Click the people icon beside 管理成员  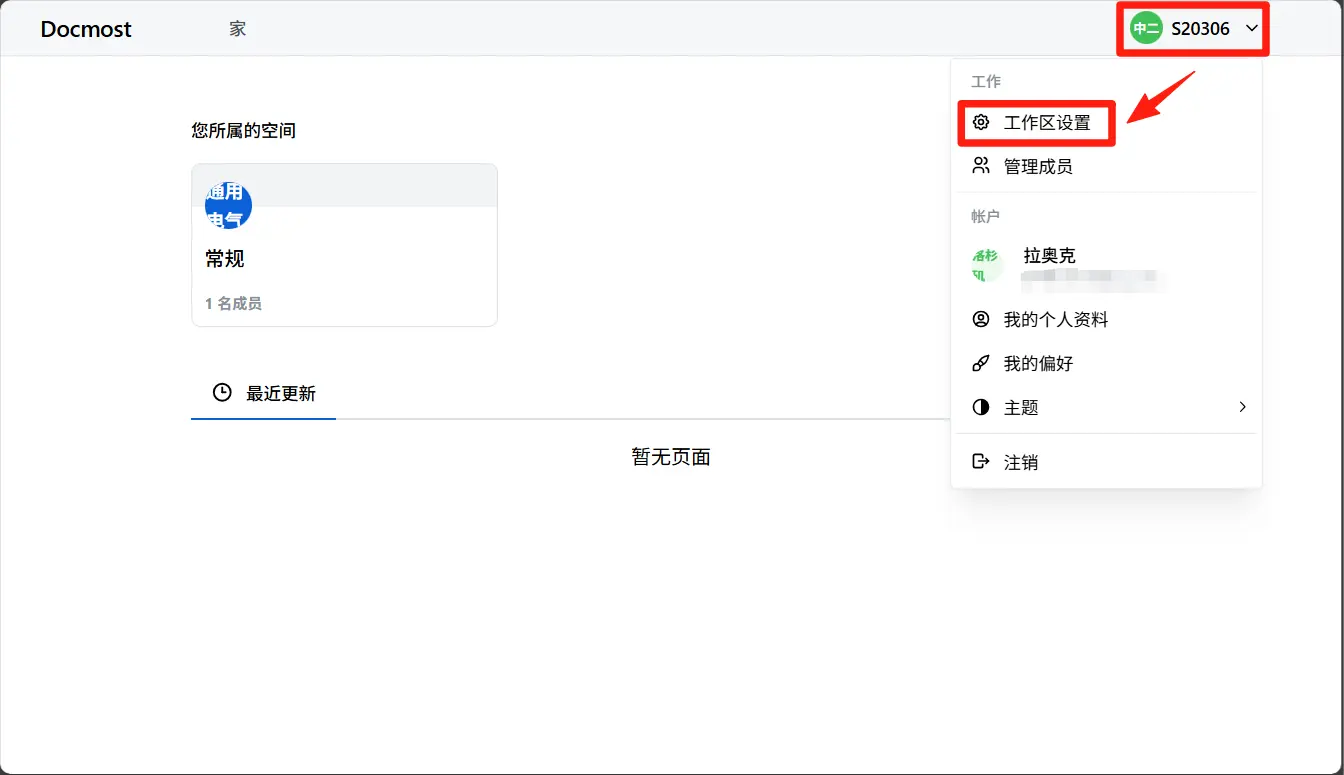tap(981, 166)
